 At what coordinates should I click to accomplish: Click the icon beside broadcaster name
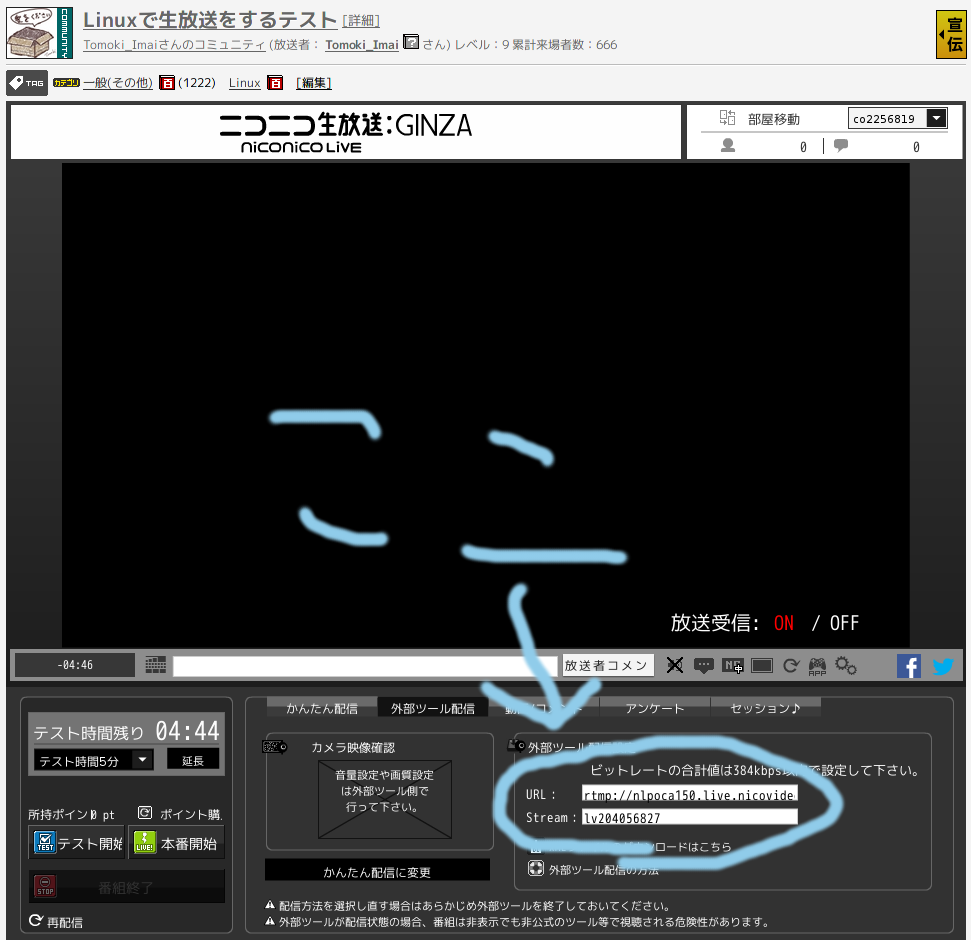tap(411, 42)
